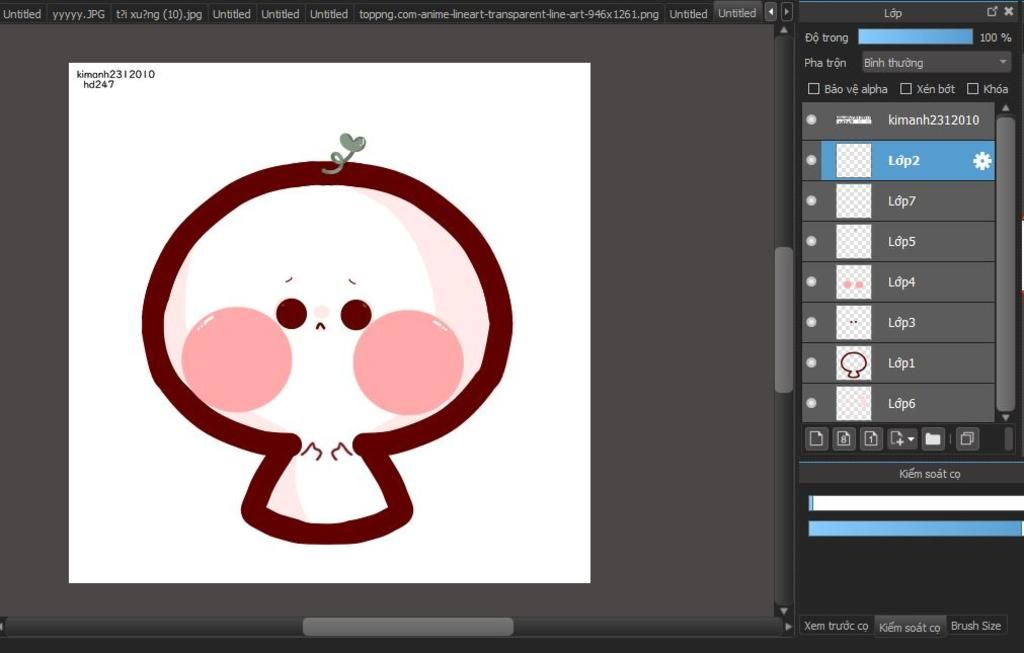Select the Lớp4 layer row

pos(899,282)
